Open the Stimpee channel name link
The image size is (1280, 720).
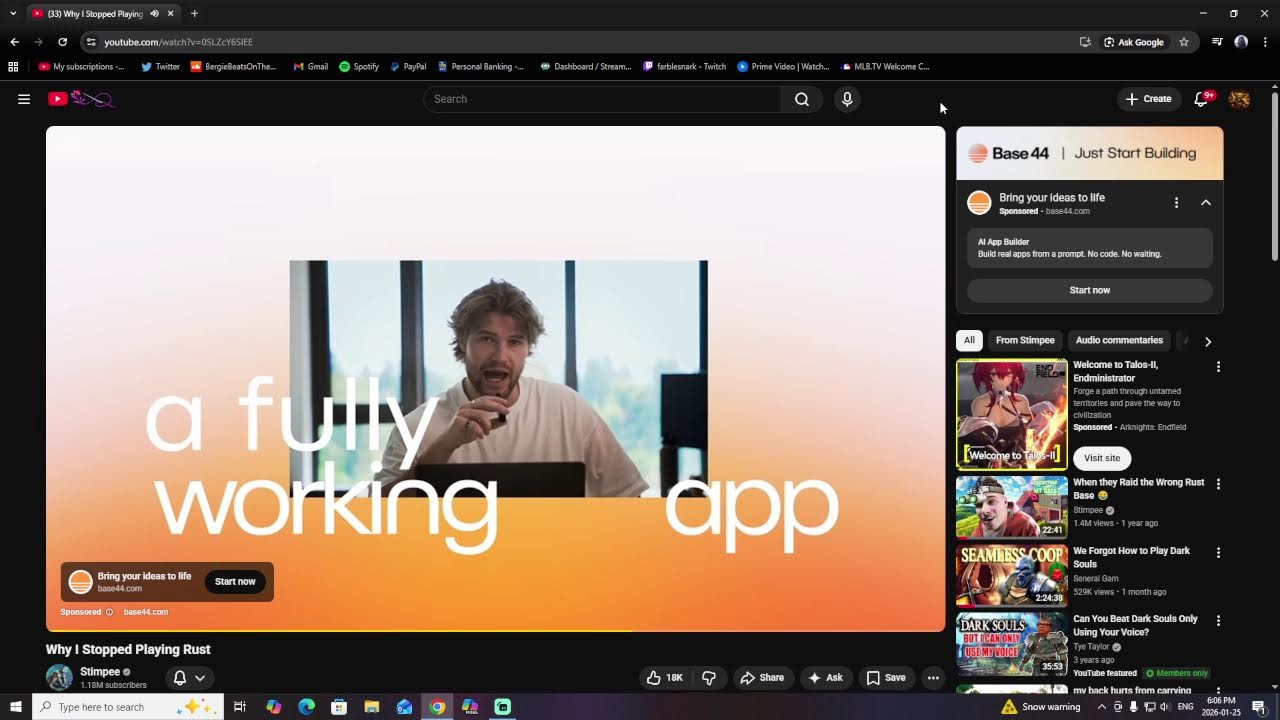100,672
